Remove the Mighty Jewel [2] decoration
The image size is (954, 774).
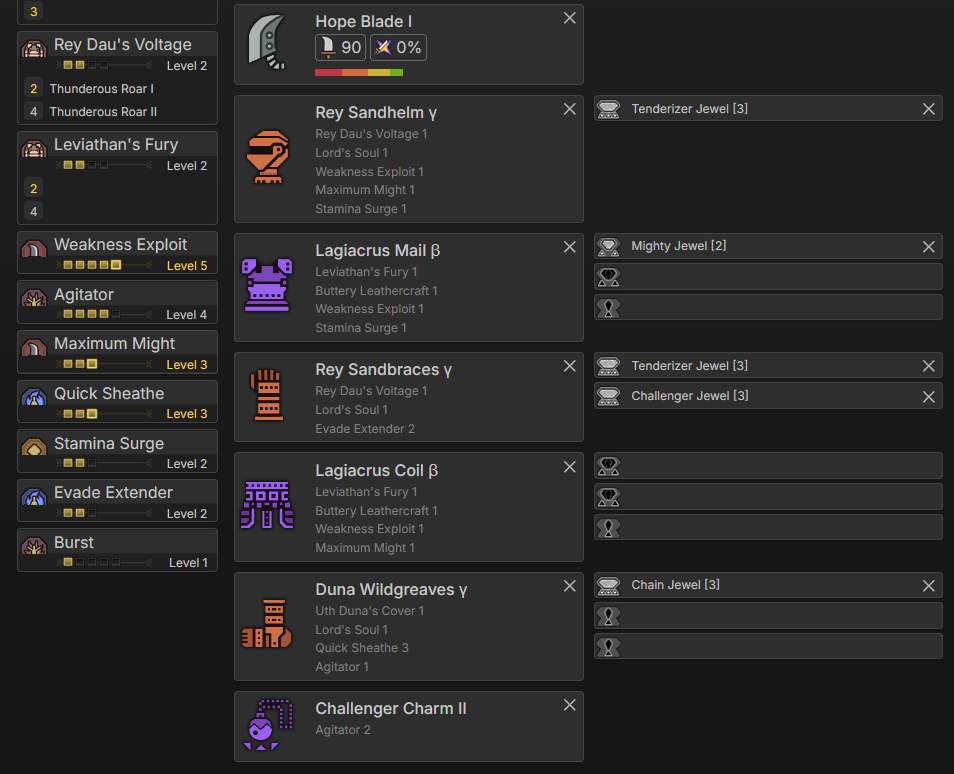pyautogui.click(x=928, y=247)
